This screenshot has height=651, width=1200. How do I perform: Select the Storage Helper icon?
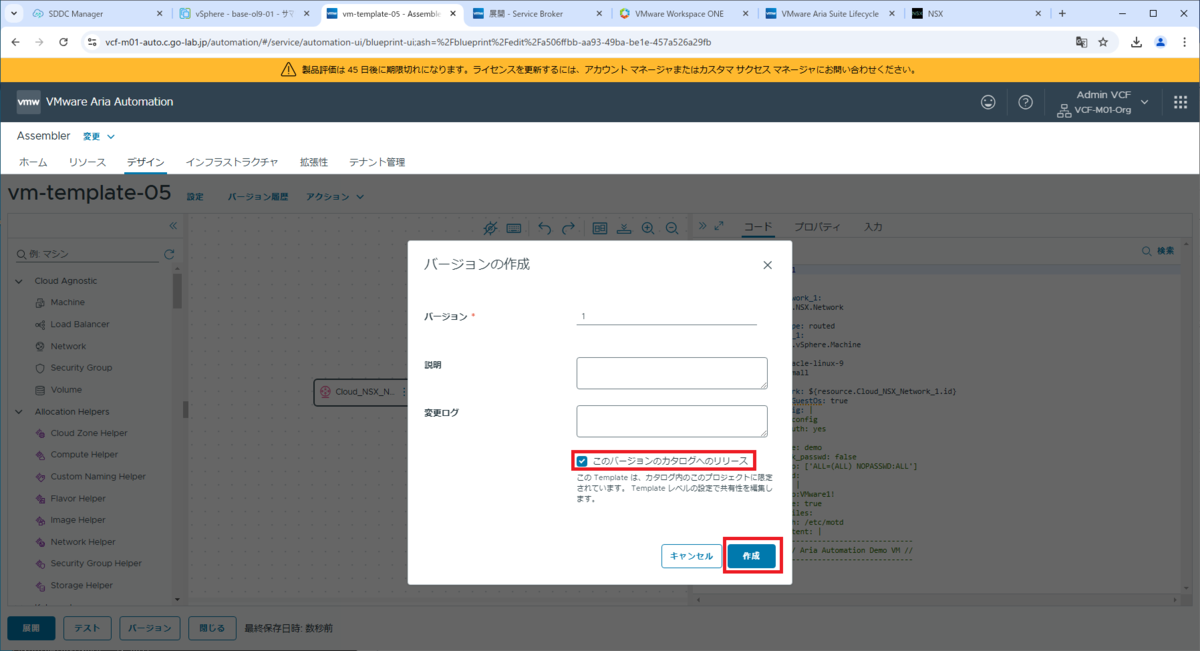pyautogui.click(x=41, y=585)
